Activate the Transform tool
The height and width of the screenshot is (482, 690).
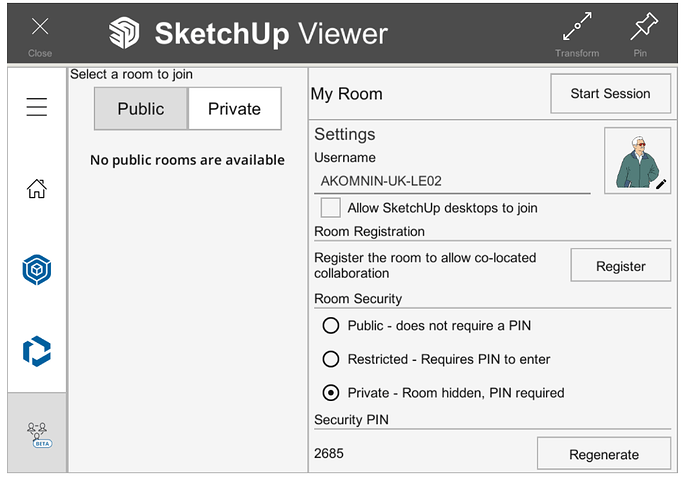point(577,29)
